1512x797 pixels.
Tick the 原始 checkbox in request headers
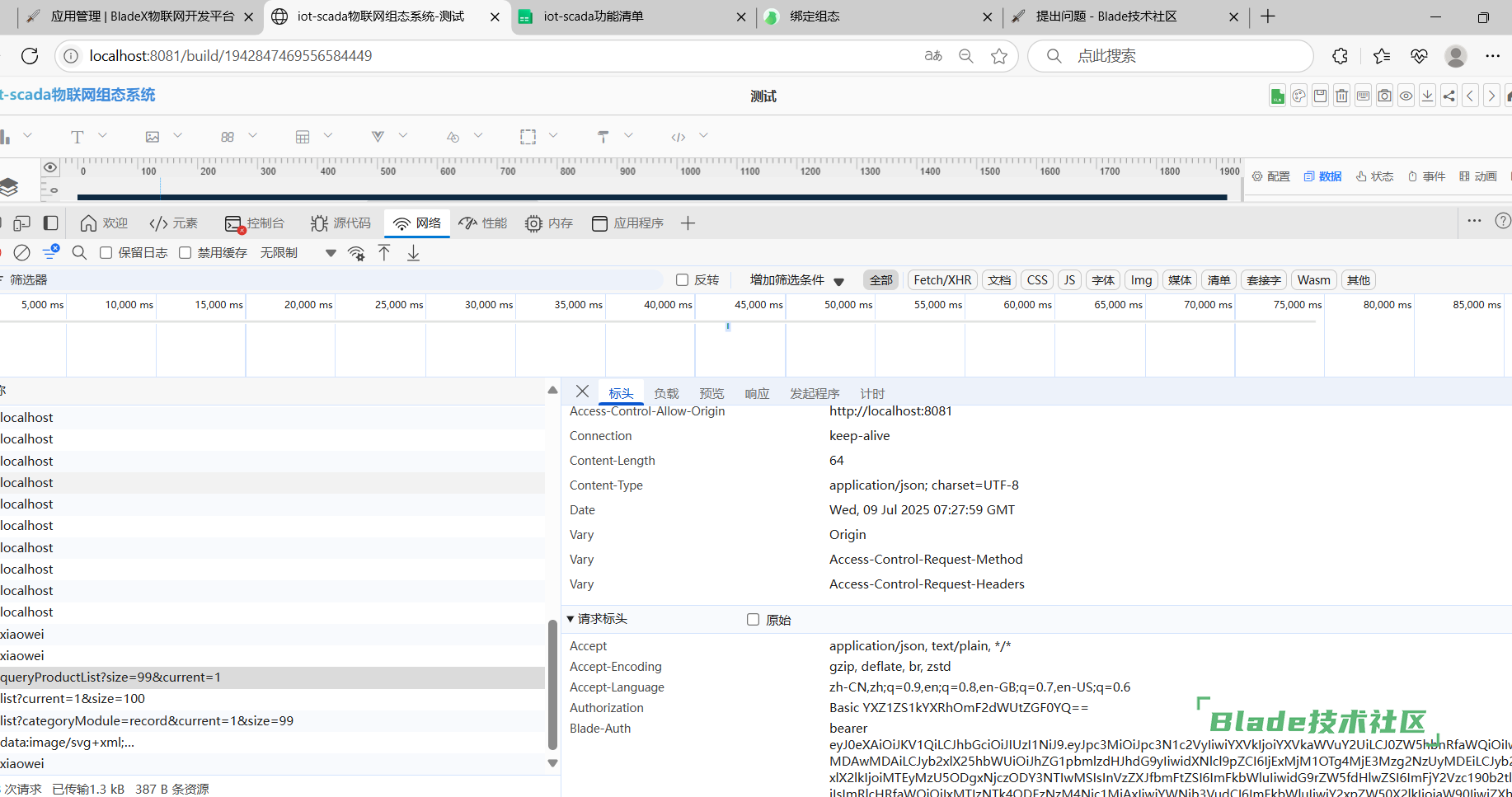pos(753,620)
